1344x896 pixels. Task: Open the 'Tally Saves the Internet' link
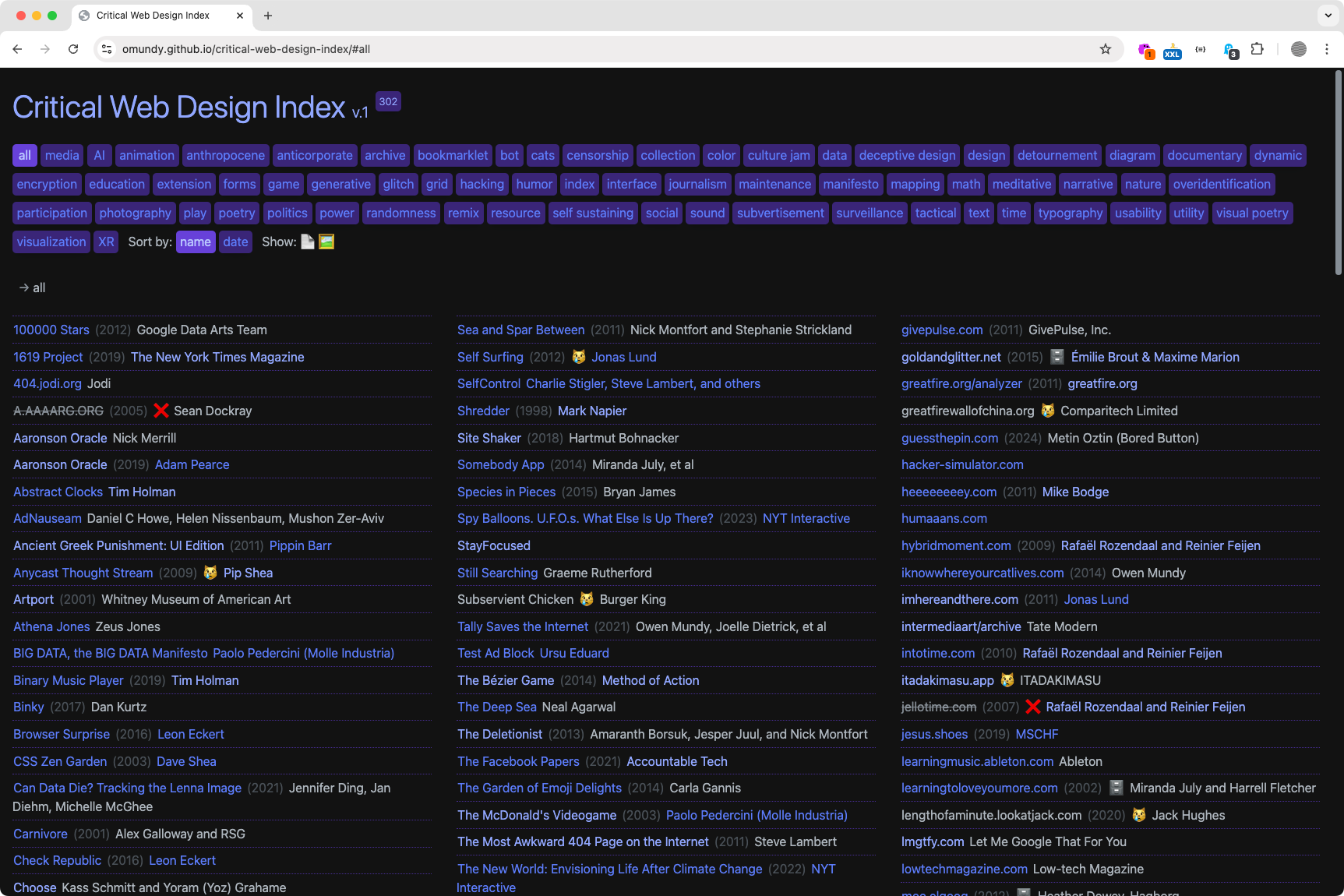coord(523,626)
